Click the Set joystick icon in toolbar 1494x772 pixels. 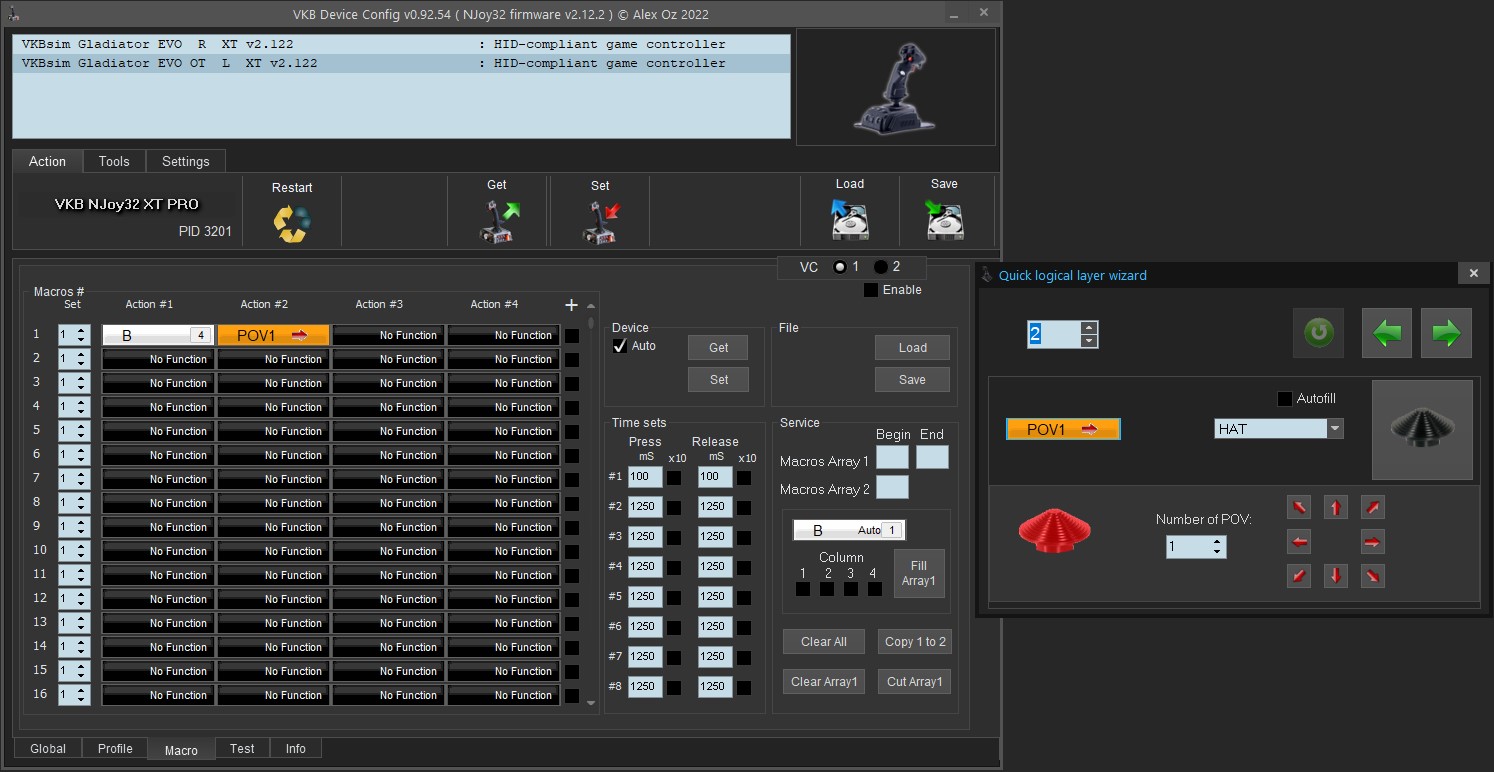click(x=600, y=222)
